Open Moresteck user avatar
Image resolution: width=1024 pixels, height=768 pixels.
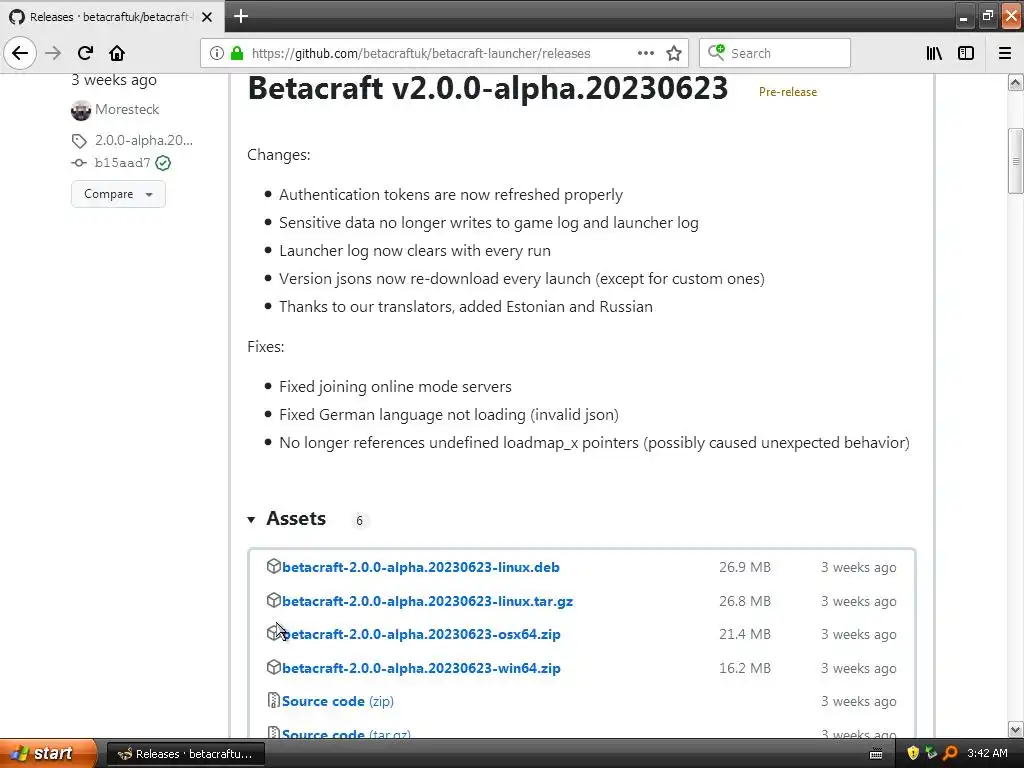pos(81,110)
